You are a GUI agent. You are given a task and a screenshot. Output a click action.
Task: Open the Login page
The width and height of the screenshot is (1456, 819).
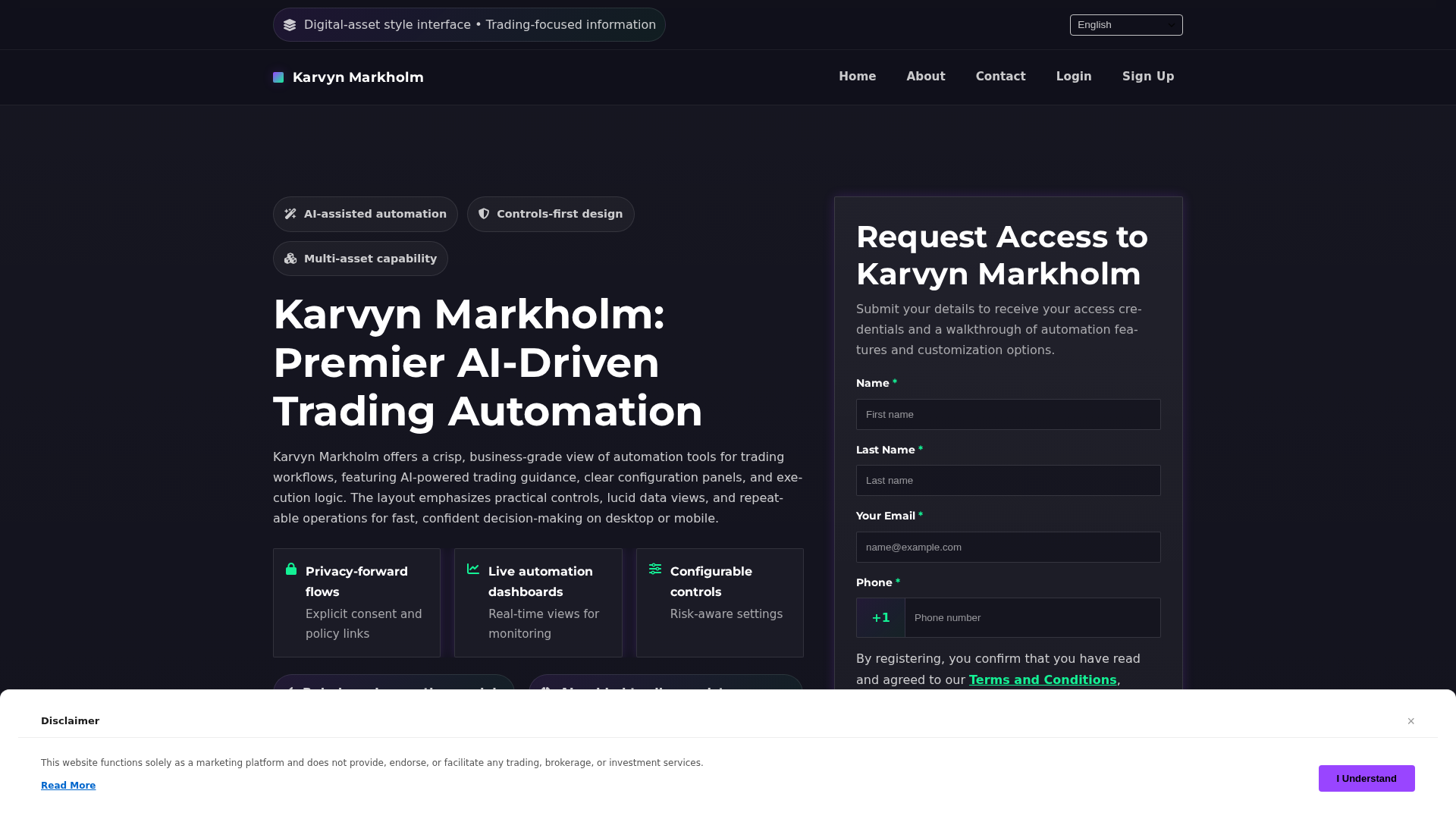click(1074, 77)
